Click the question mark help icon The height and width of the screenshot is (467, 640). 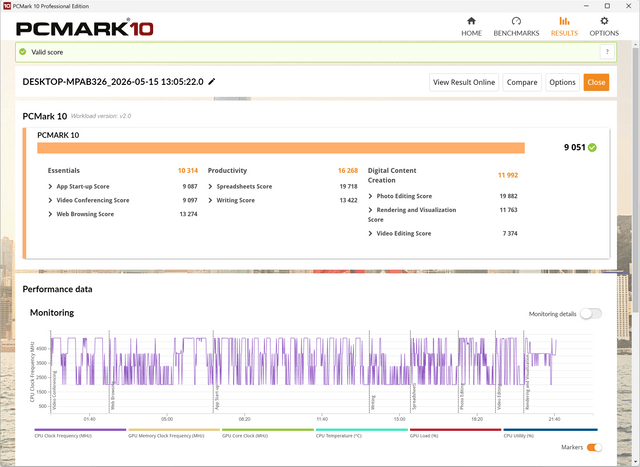coord(607,52)
